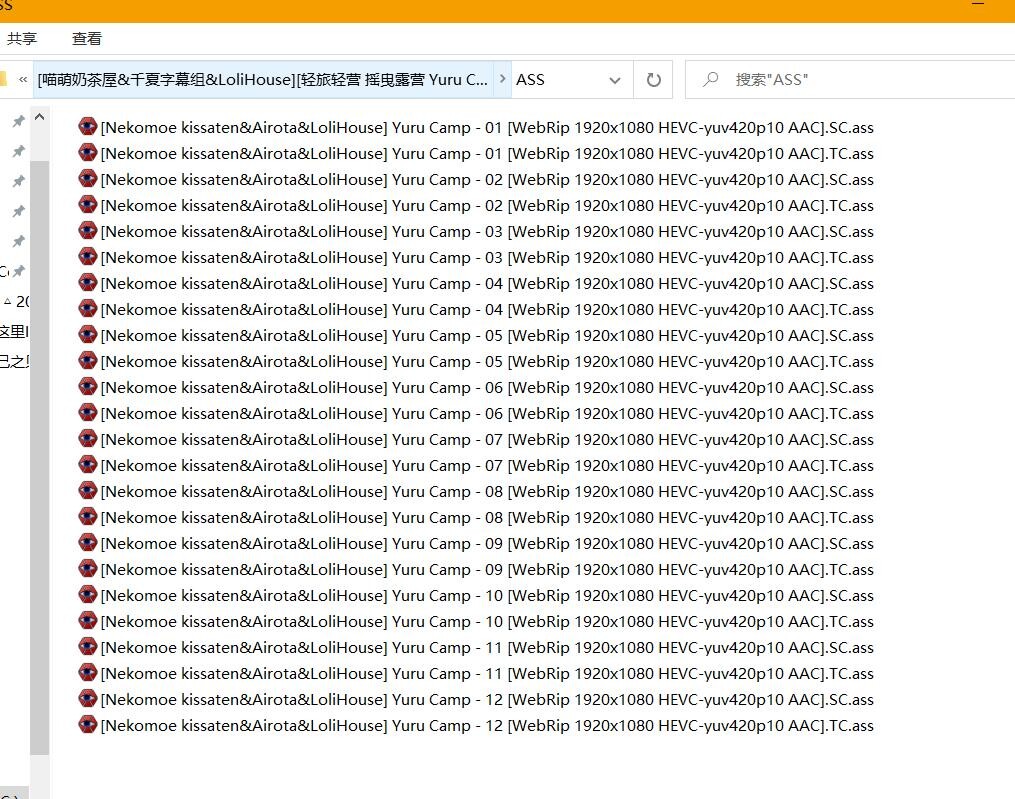Click the icon of Yuru Camp 09 TC.ass file
The height and width of the screenshot is (799, 1015).
(x=88, y=569)
